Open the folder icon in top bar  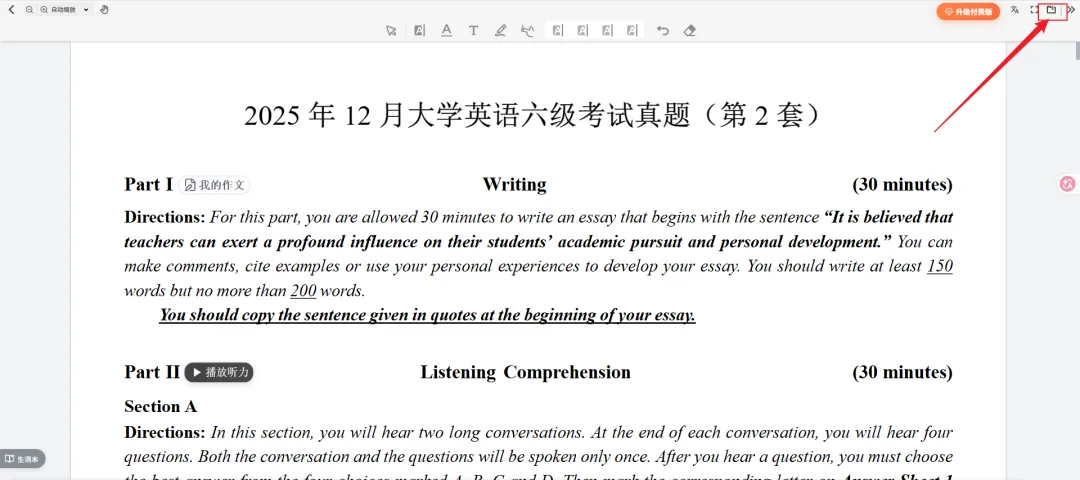click(1051, 10)
